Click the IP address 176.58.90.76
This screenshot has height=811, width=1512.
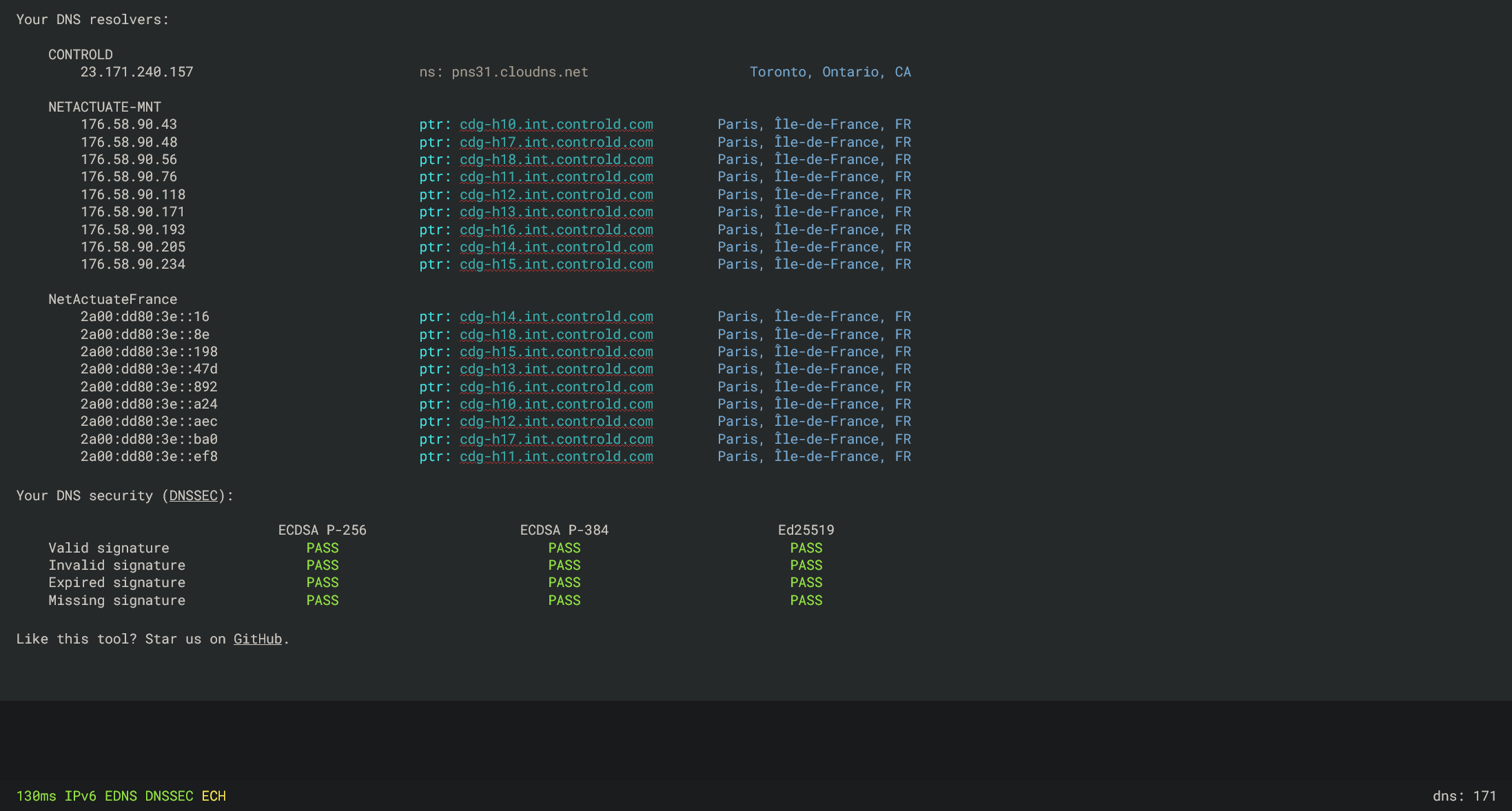(129, 176)
